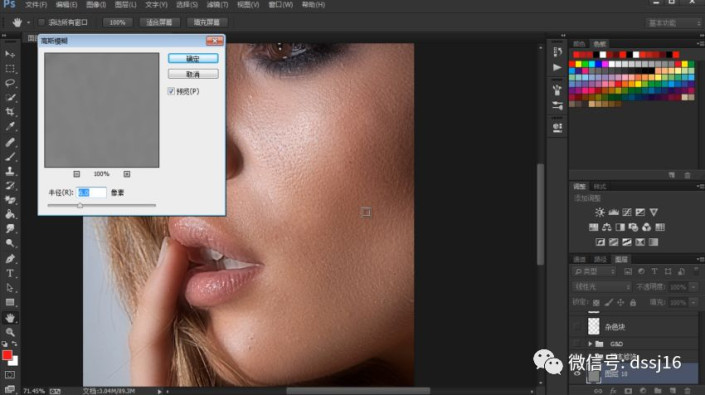Select the Brush tool
705x395 pixels.
(10, 157)
